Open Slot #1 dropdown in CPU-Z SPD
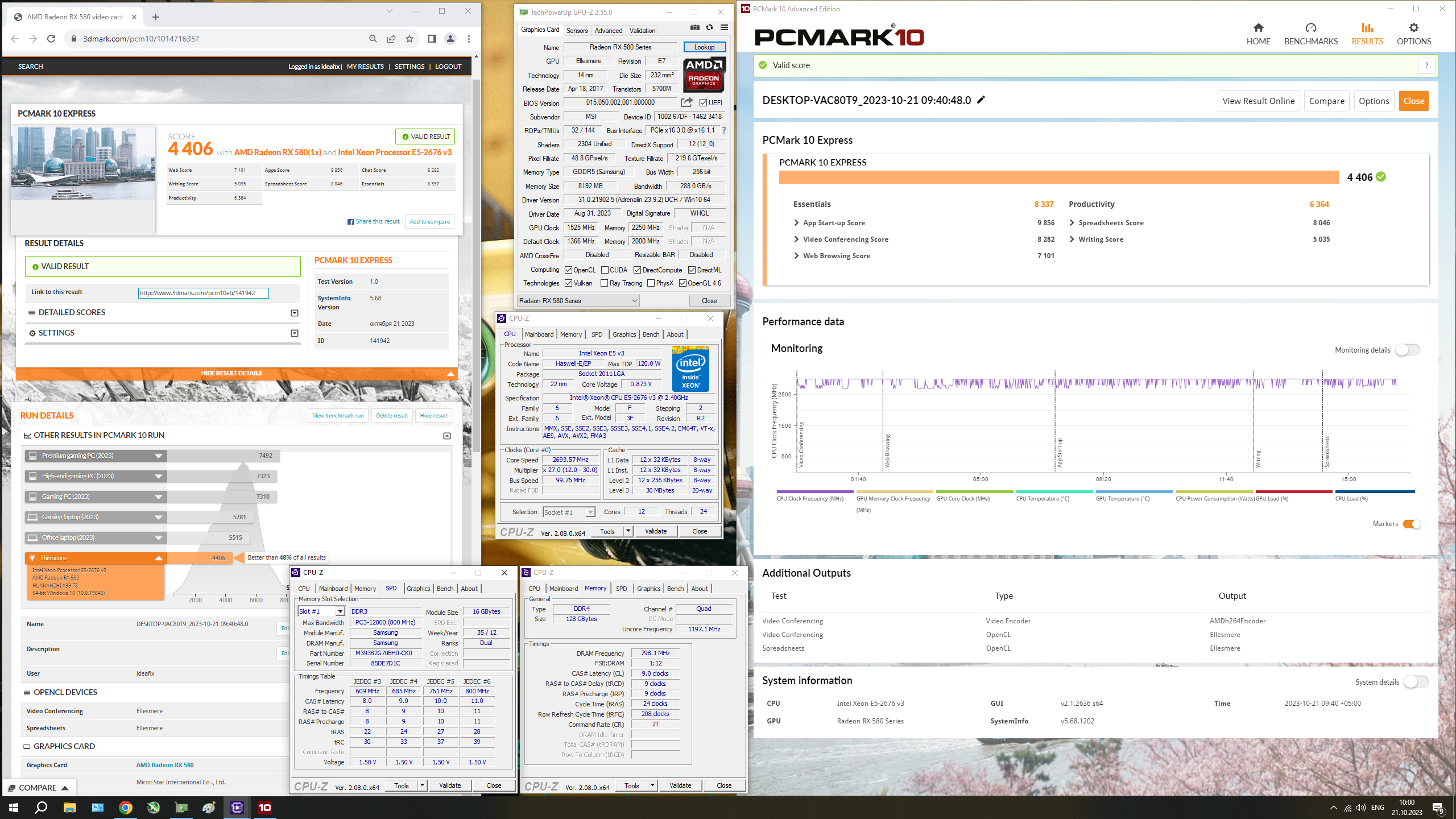Image resolution: width=1456 pixels, height=819 pixels. point(321,611)
